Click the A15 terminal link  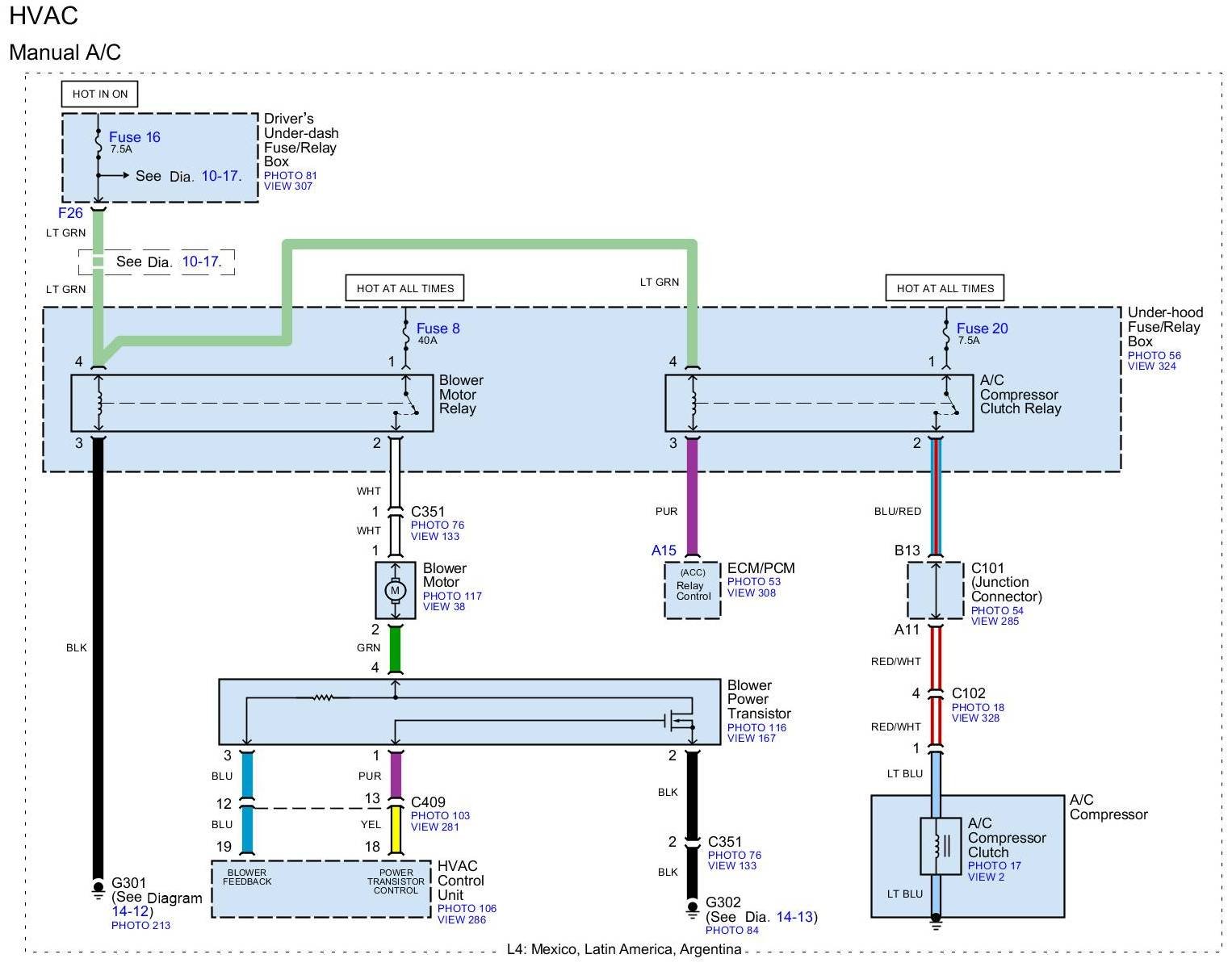[664, 550]
